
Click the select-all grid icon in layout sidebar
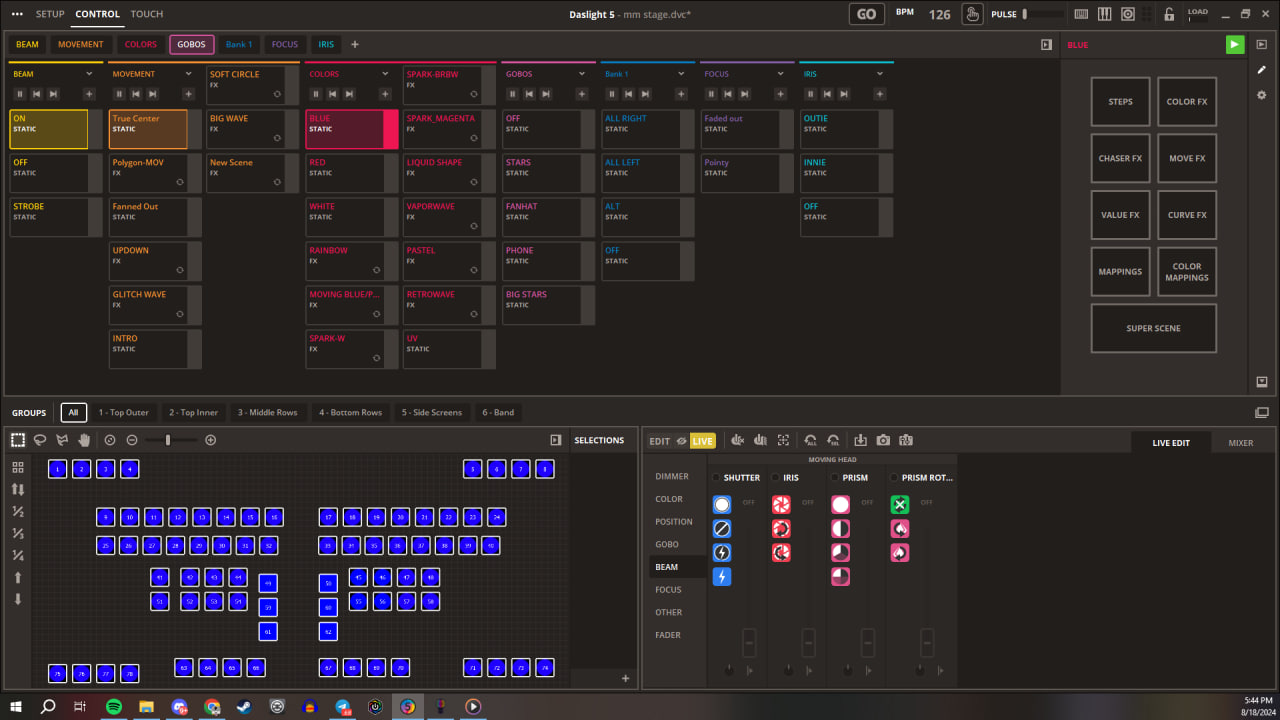(18, 467)
